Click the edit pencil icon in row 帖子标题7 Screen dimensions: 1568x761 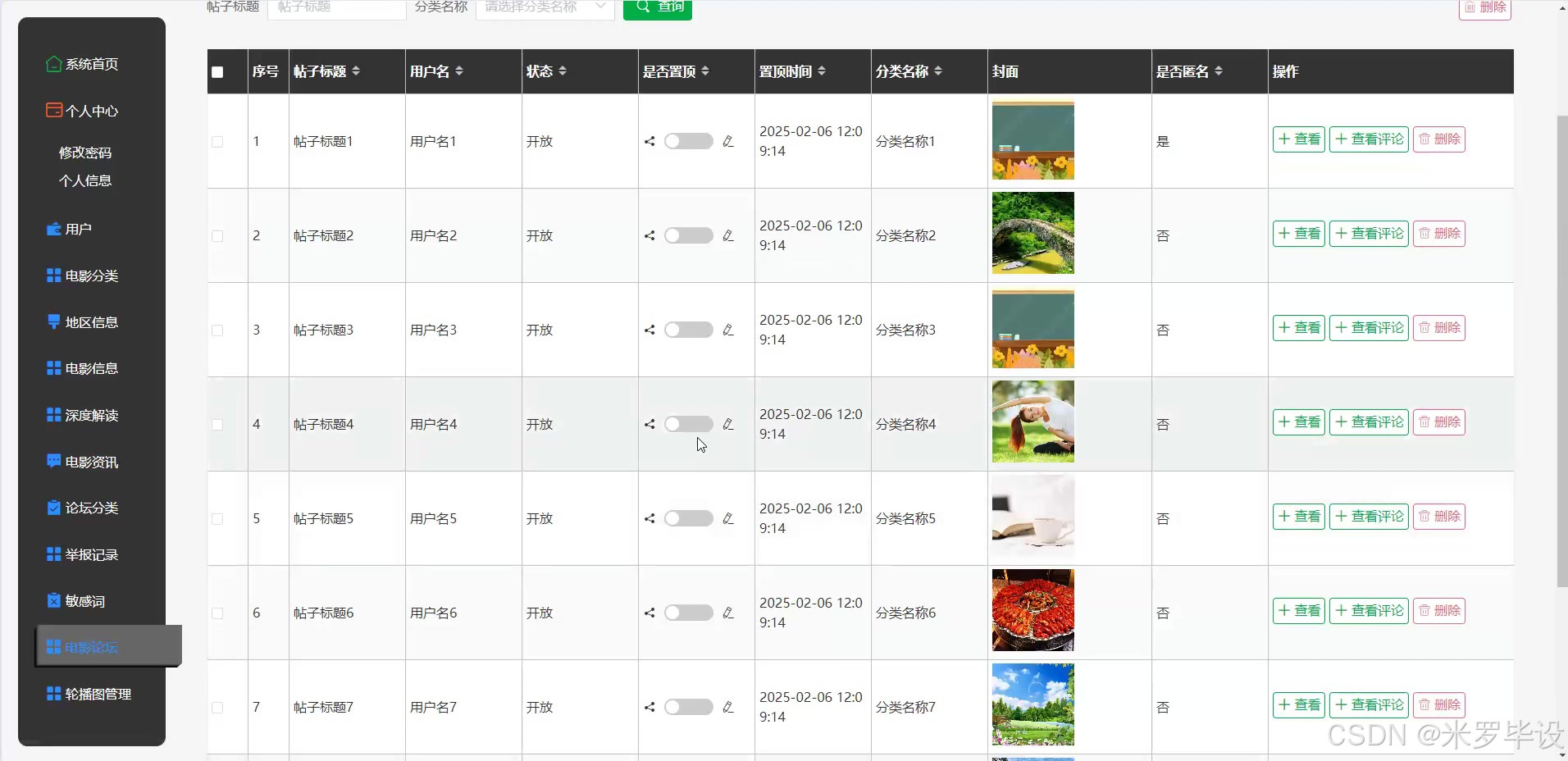pos(727,707)
